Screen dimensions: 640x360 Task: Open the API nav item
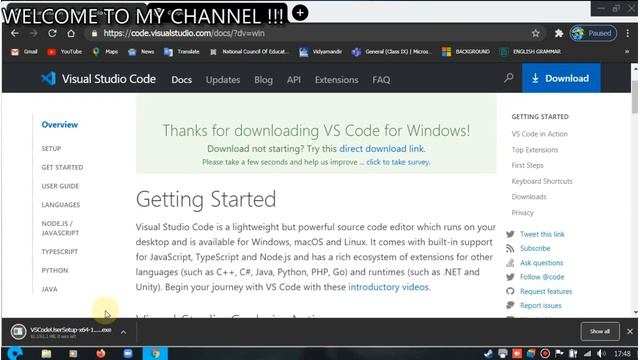[293, 80]
